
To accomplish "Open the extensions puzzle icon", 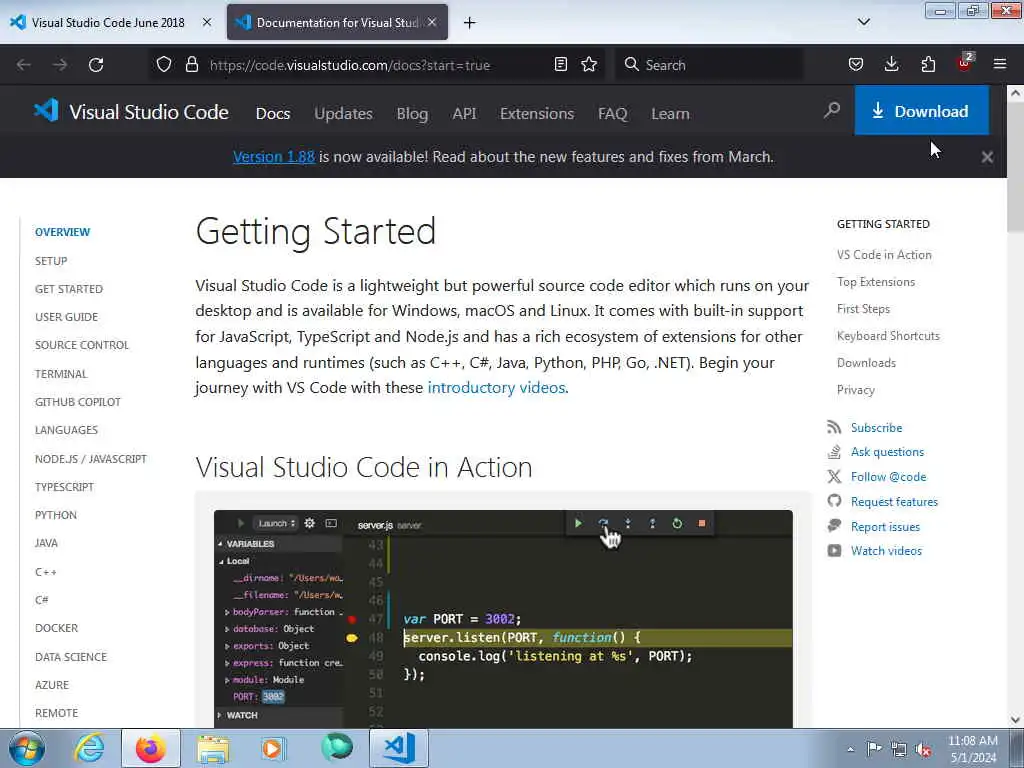I will coord(928,65).
